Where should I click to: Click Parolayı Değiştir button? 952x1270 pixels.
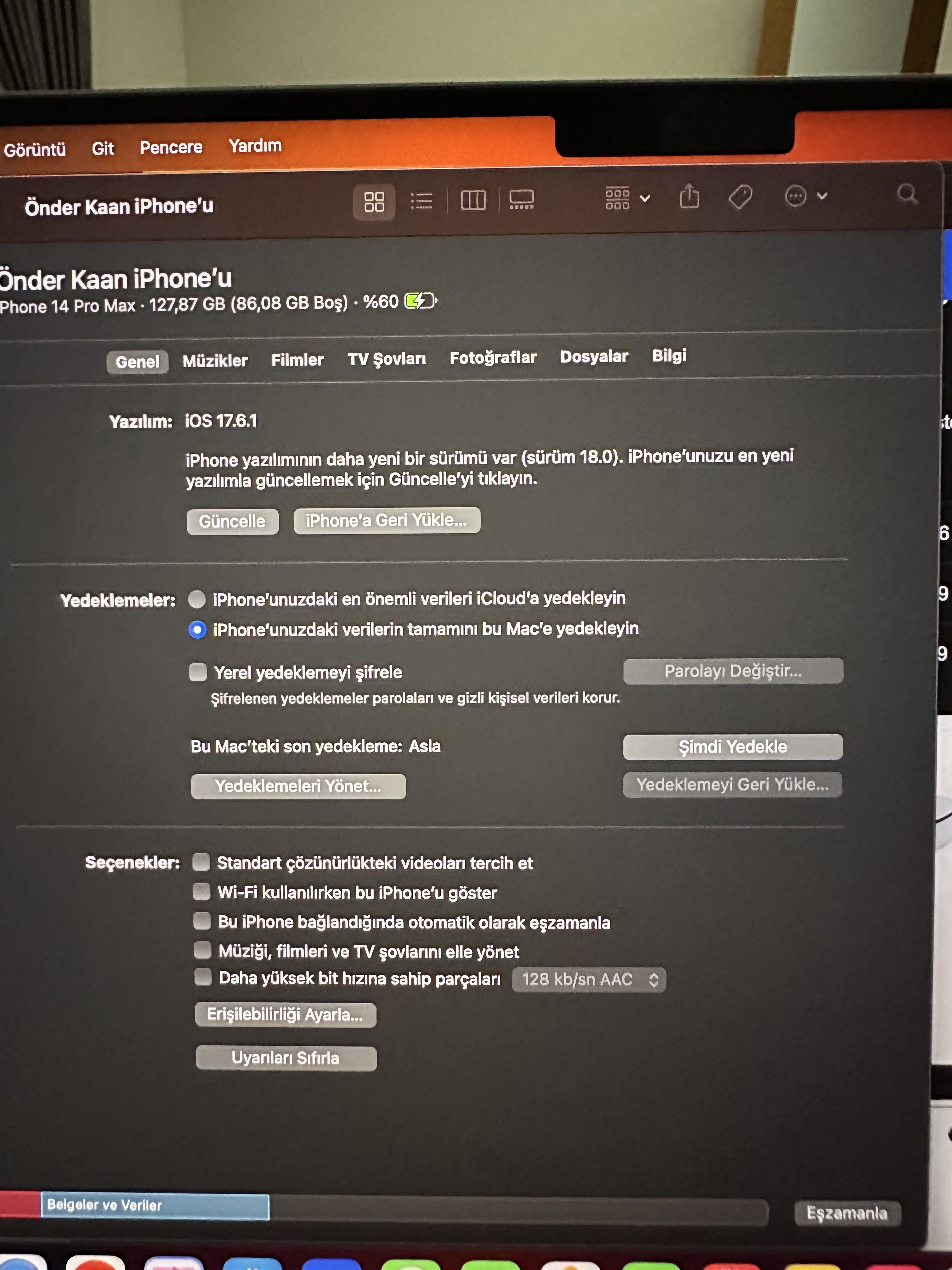click(734, 671)
